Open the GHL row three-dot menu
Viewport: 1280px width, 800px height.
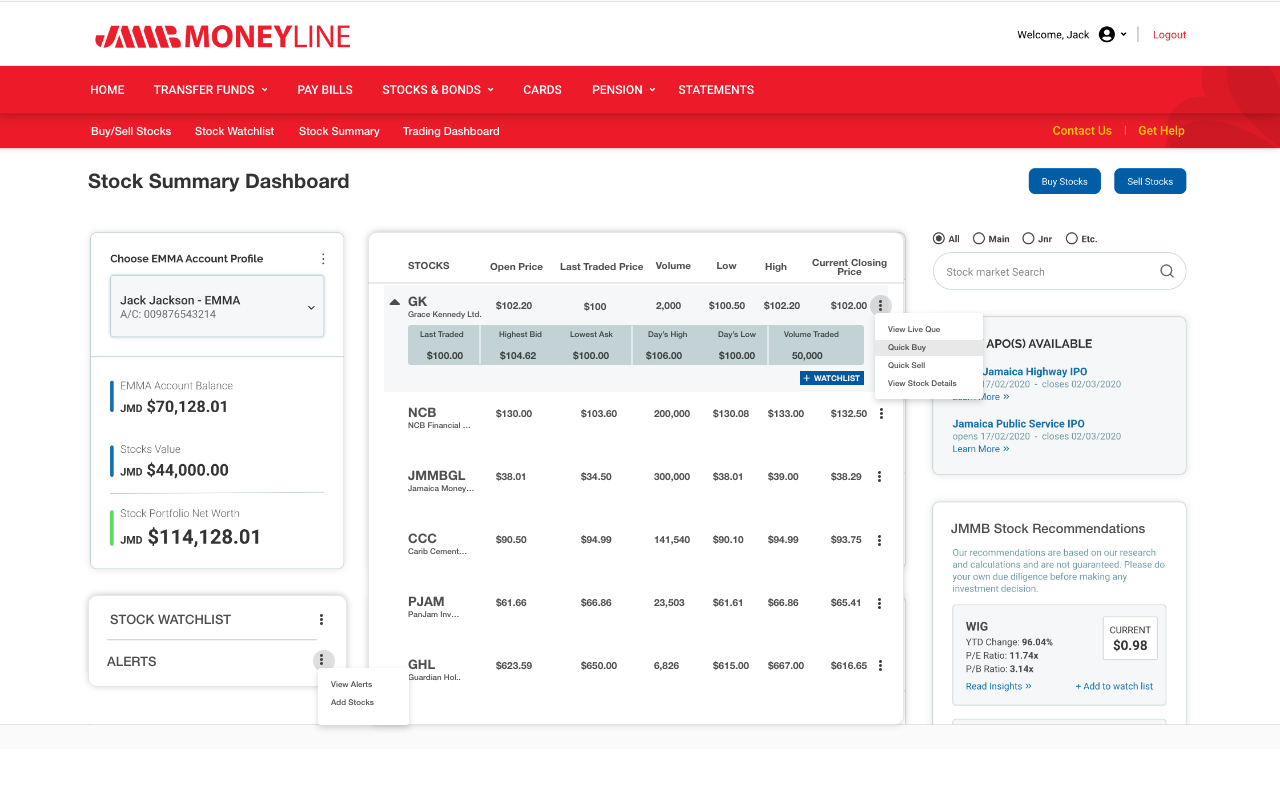tap(880, 666)
